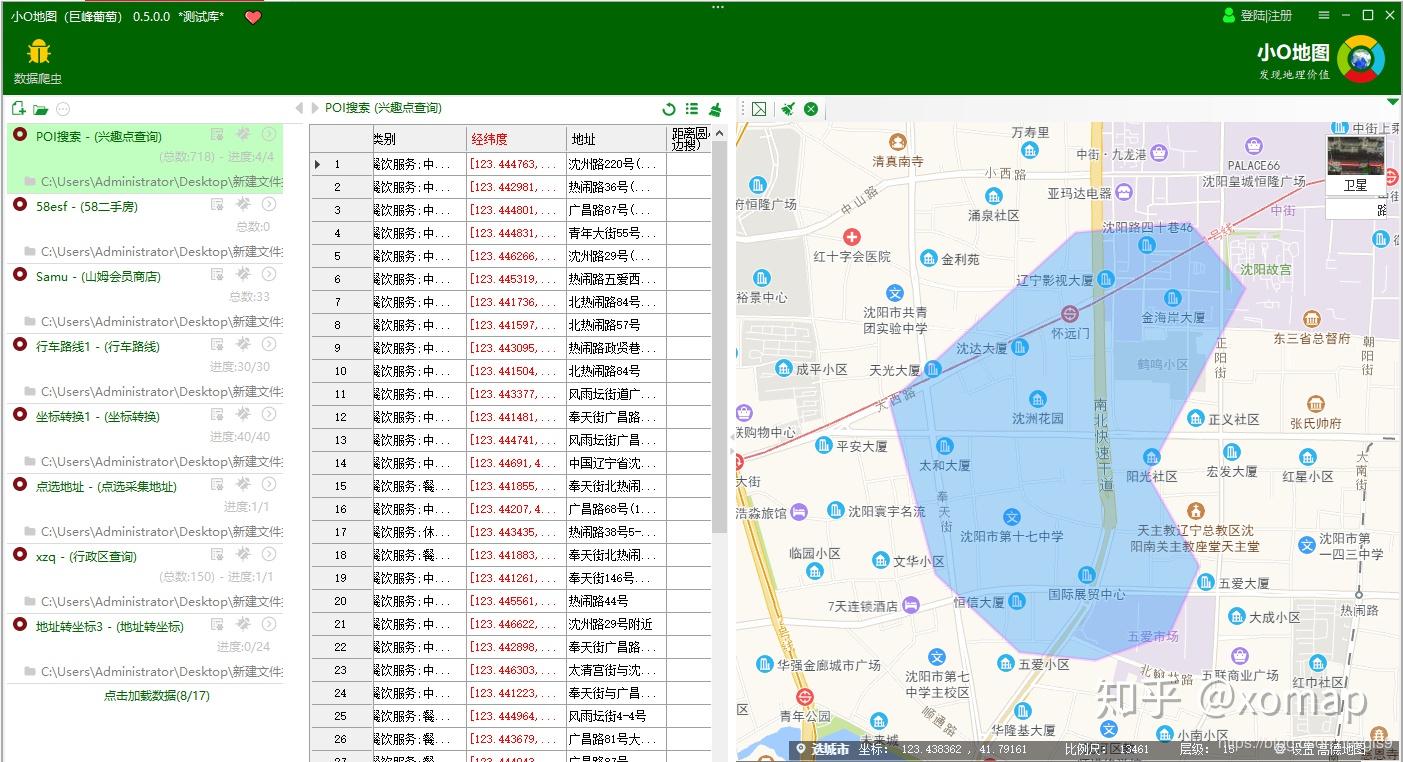Click the scroll up arrow of the results table
Viewport: 1403px width, 762px height.
(x=719, y=133)
